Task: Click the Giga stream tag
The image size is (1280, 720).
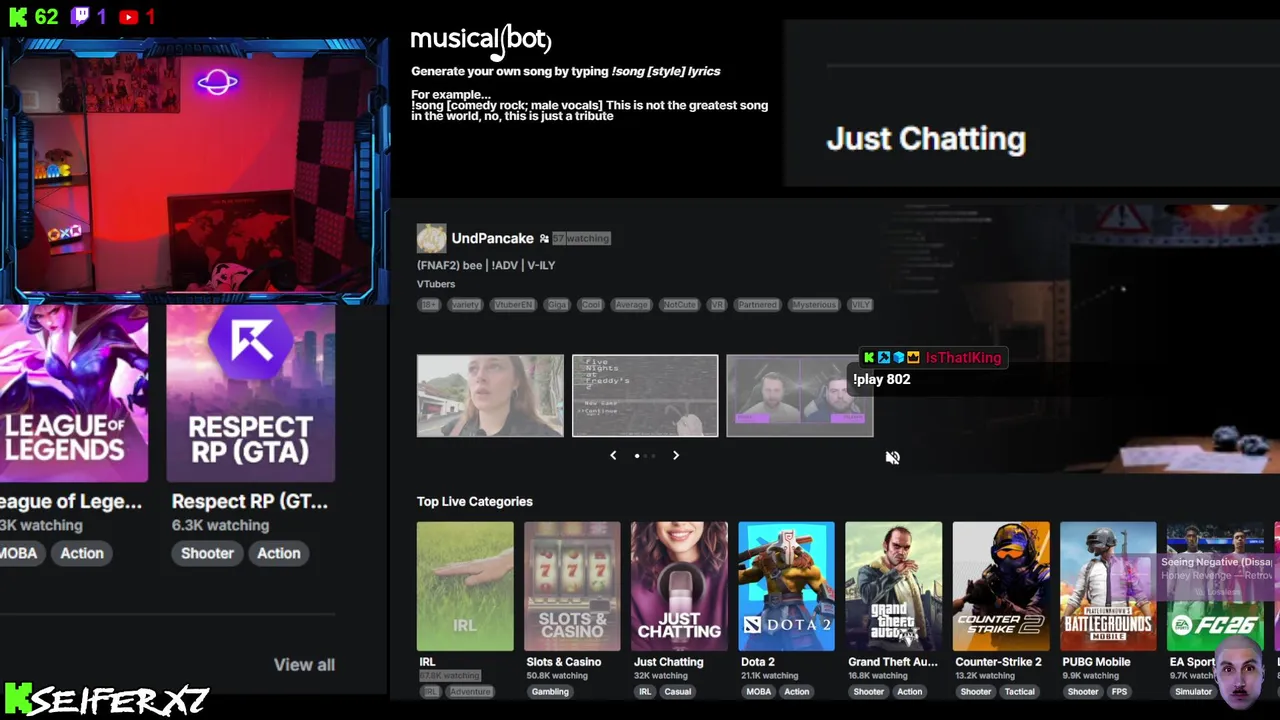Action: pyautogui.click(x=557, y=305)
